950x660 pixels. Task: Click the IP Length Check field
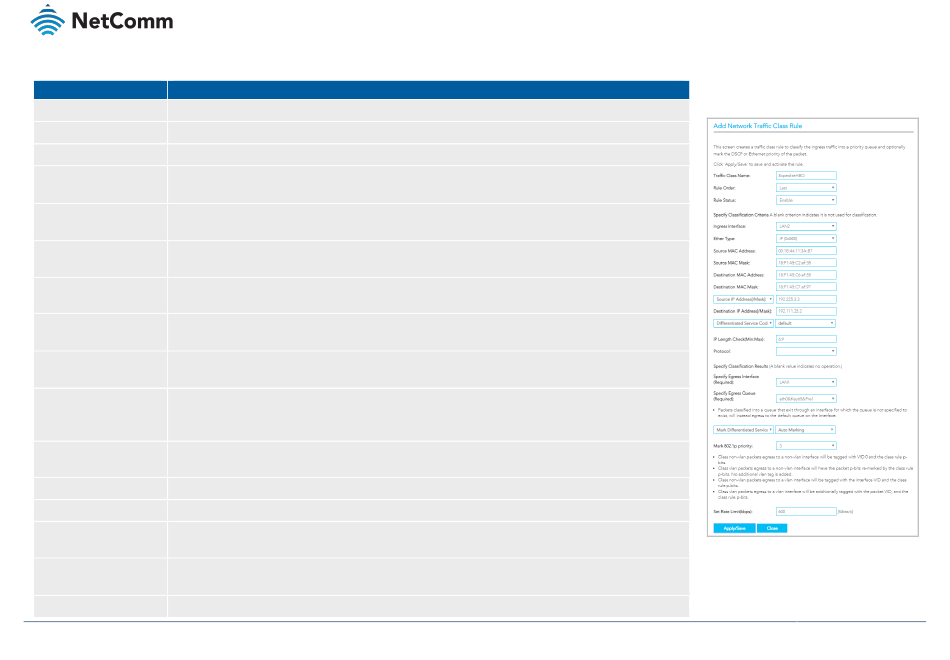pyautogui.click(x=805, y=339)
